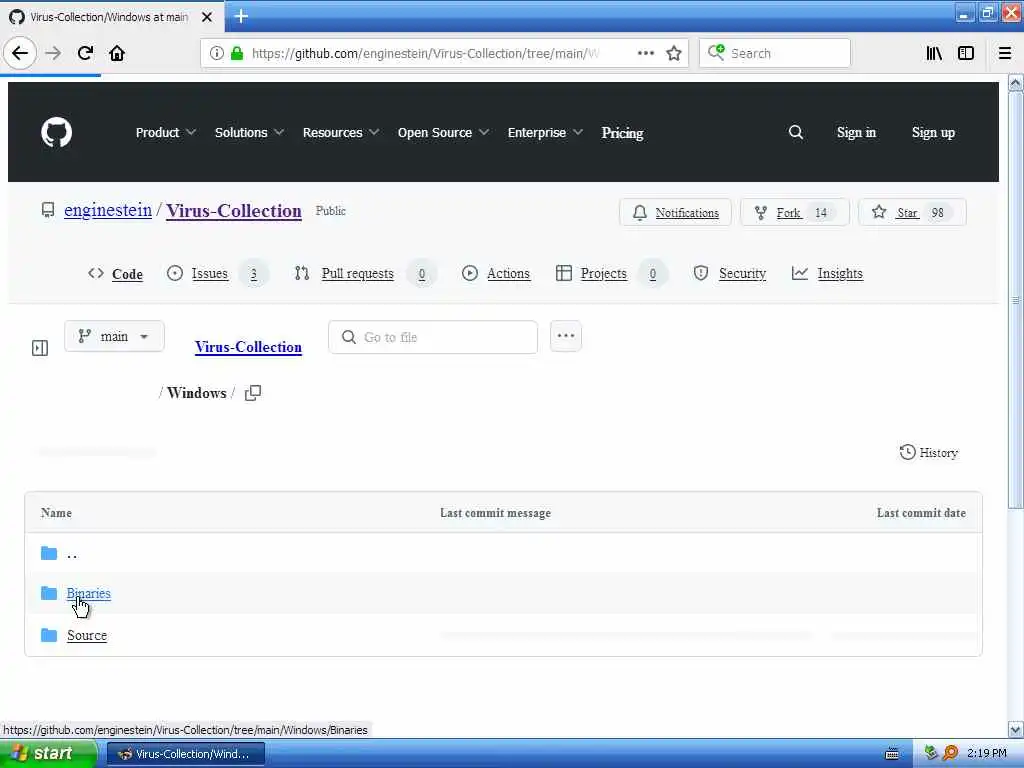
Task: Open the Pull requests tab
Action: pyautogui.click(x=364, y=274)
